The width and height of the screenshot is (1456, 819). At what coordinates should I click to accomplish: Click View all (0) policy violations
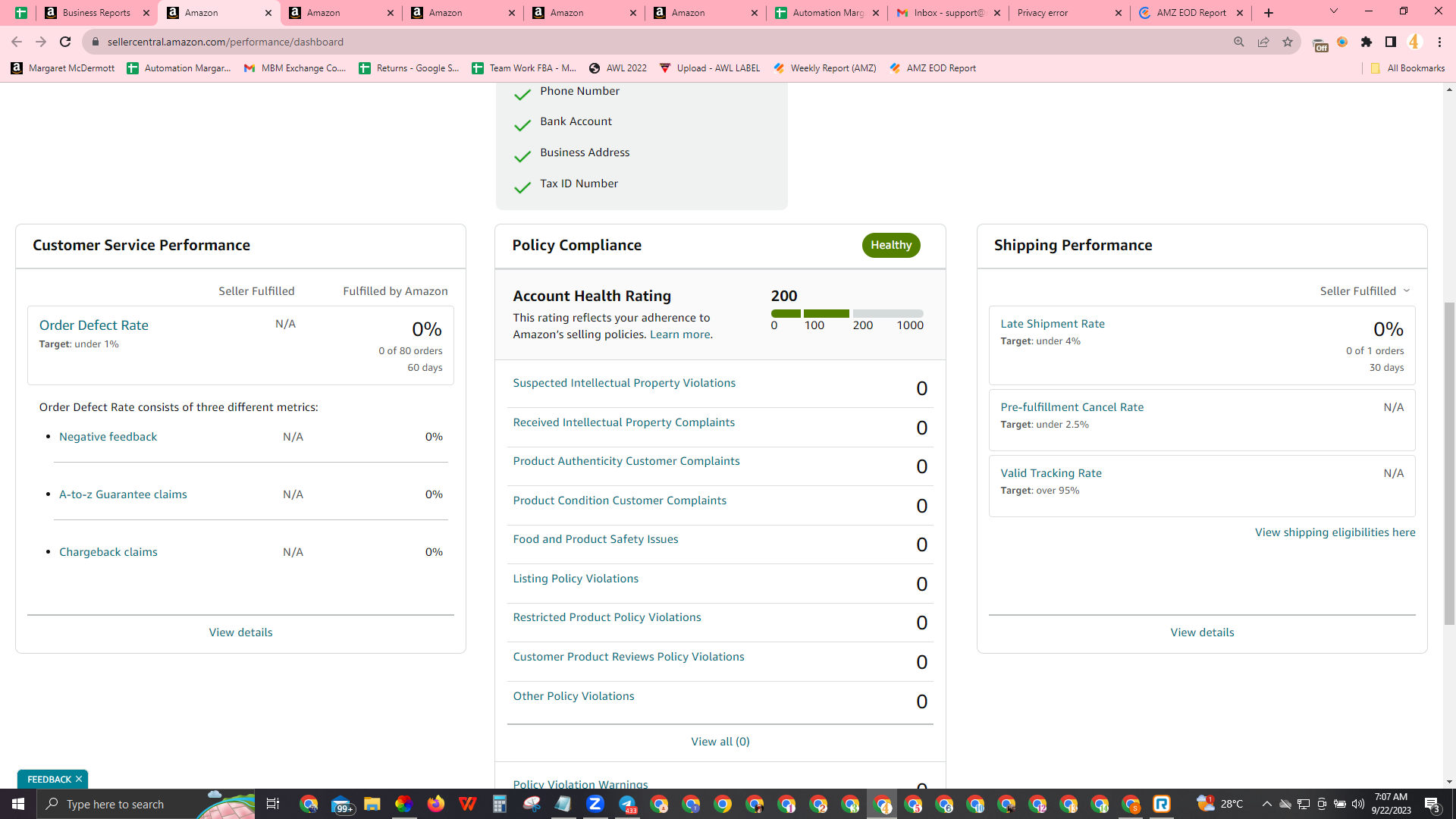720,742
